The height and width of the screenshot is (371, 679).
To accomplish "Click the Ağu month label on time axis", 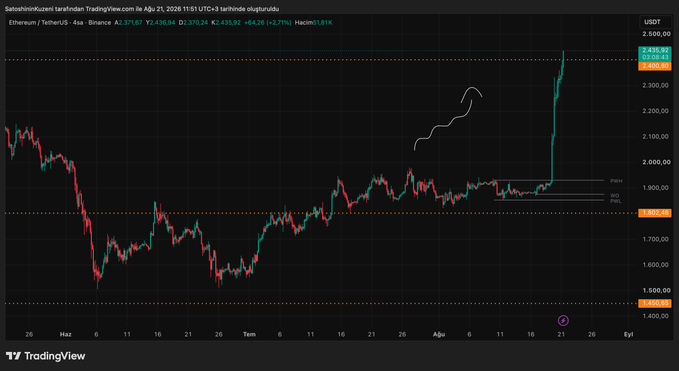I will pos(439,334).
